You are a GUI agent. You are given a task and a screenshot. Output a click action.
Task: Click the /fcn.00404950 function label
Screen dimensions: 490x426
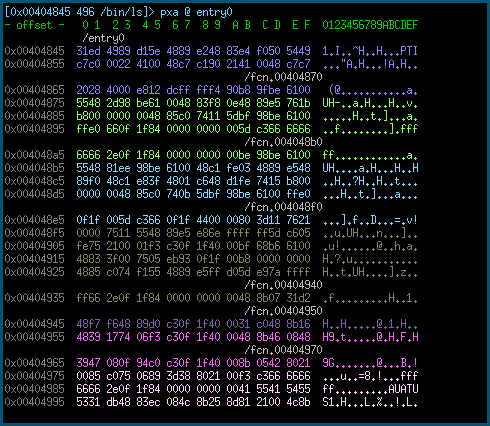pos(283,311)
